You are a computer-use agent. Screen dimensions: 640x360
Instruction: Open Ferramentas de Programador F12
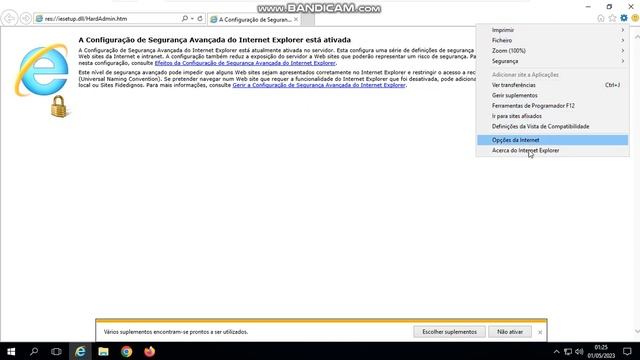click(x=553, y=105)
